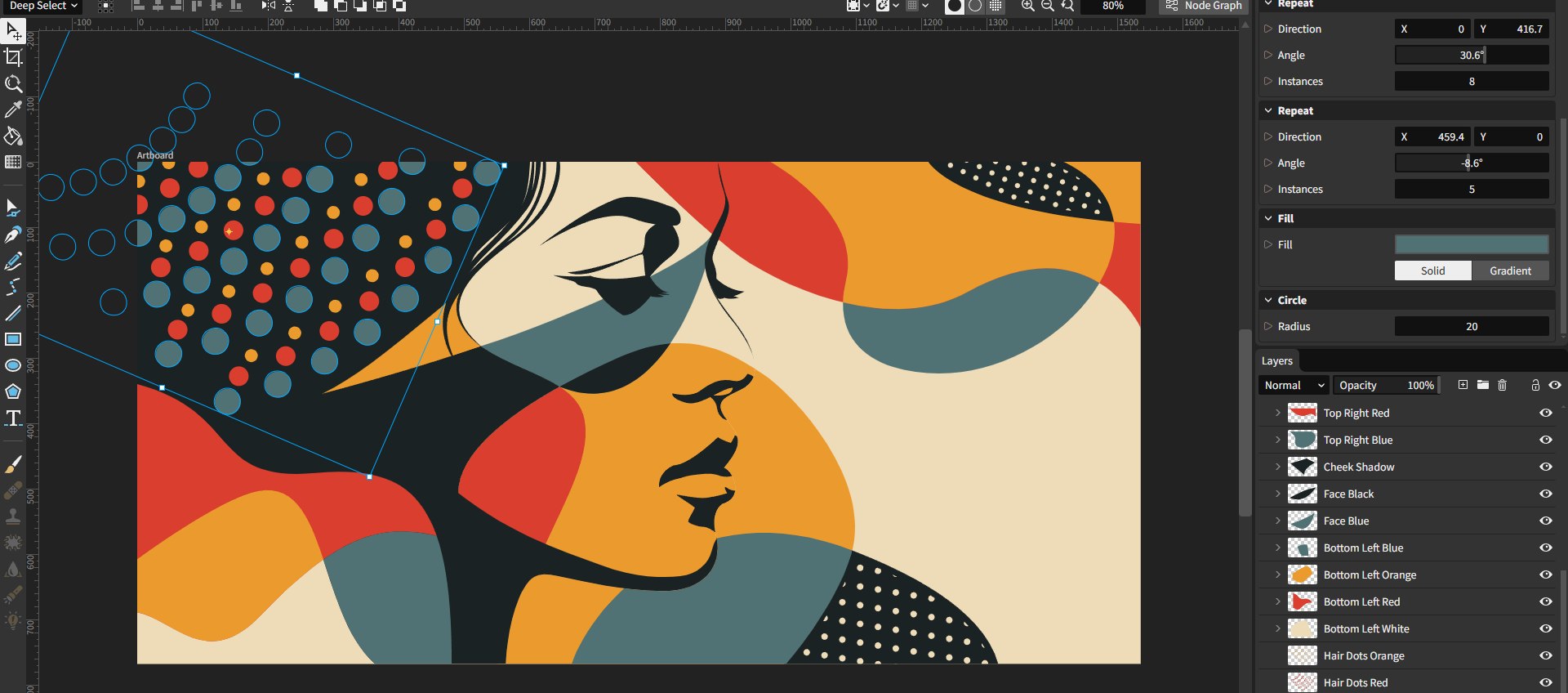1568x693 pixels.
Task: Select the Brush tool
Action: click(x=13, y=464)
